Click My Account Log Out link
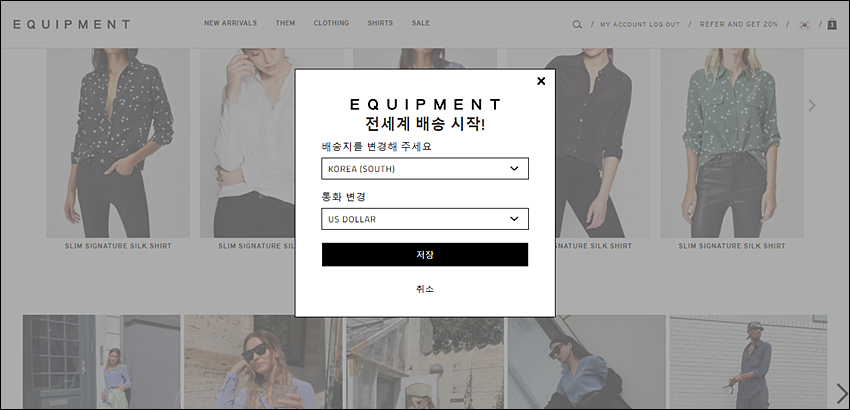Screen dimensions: 850x410 [640, 24]
